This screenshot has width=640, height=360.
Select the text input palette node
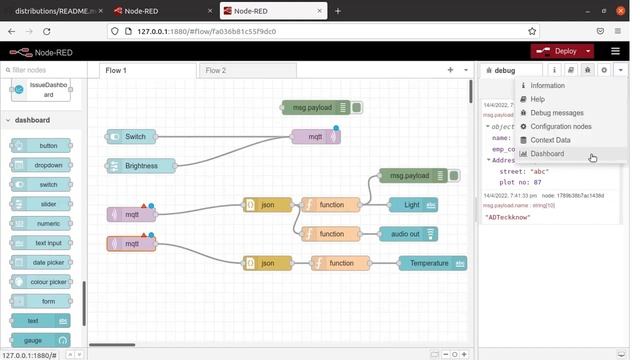41,243
